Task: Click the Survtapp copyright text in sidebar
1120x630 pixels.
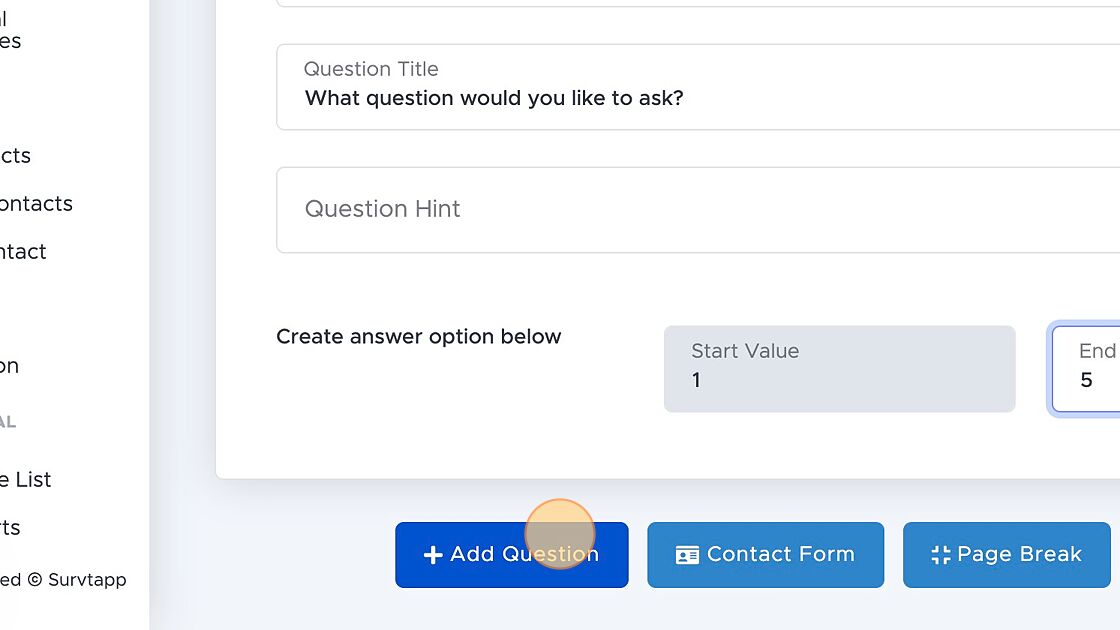Action: coord(63,579)
